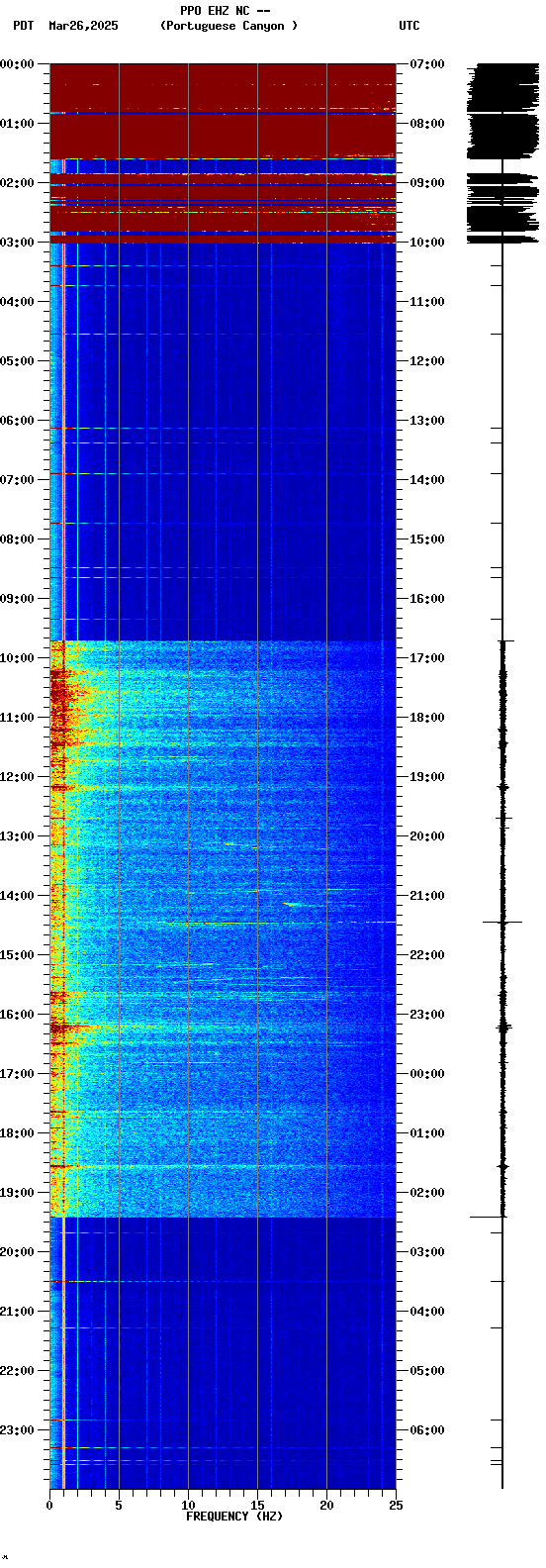This screenshot has width=546, height=1568.
Task: Select the "(Portuguese Canyon )" station name
Action: pos(228,26)
